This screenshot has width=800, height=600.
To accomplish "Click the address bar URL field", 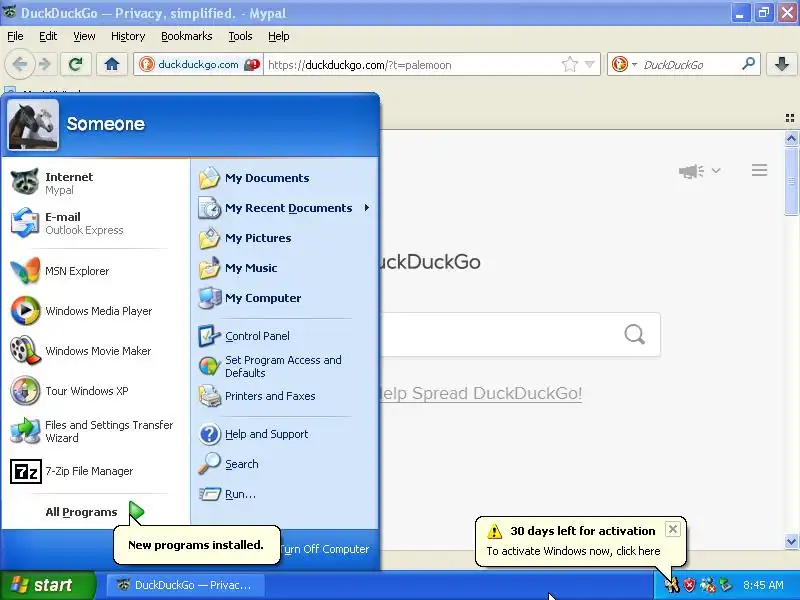I will 412,65.
